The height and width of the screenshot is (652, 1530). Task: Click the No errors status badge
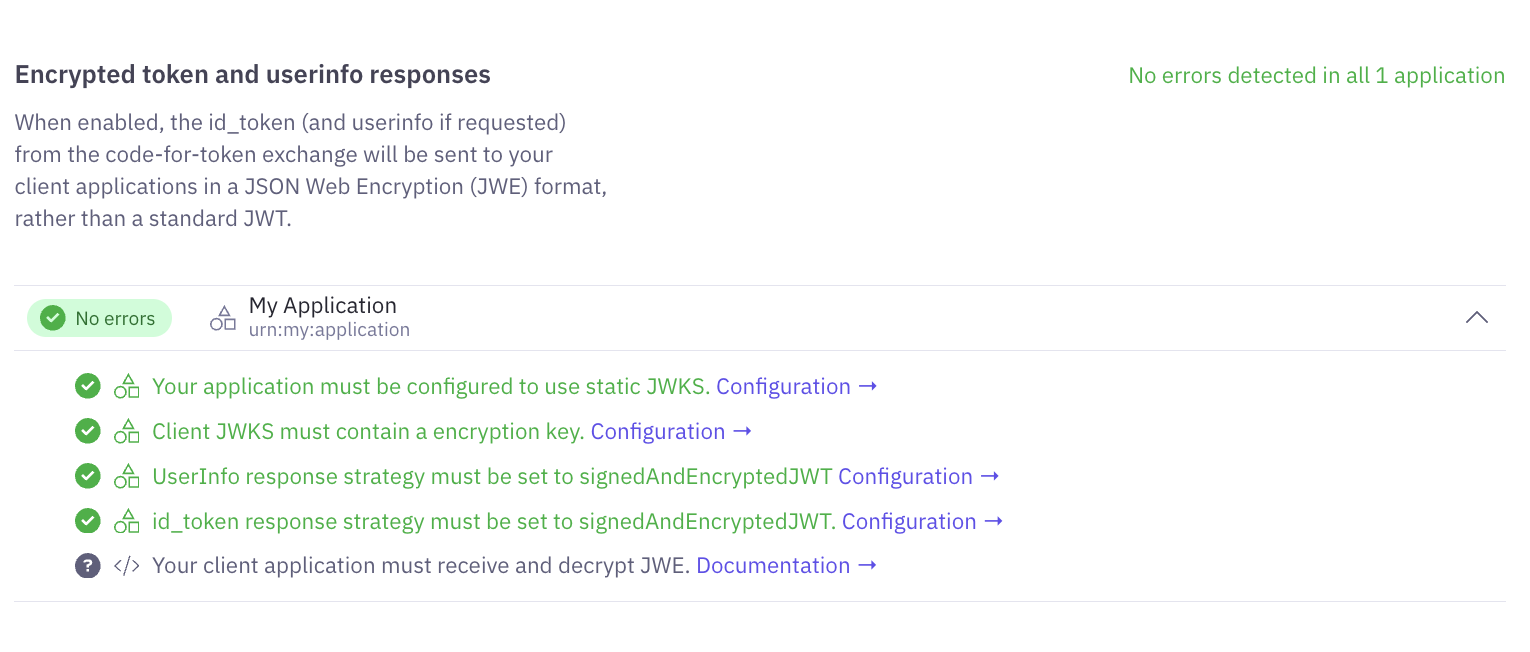(x=99, y=317)
